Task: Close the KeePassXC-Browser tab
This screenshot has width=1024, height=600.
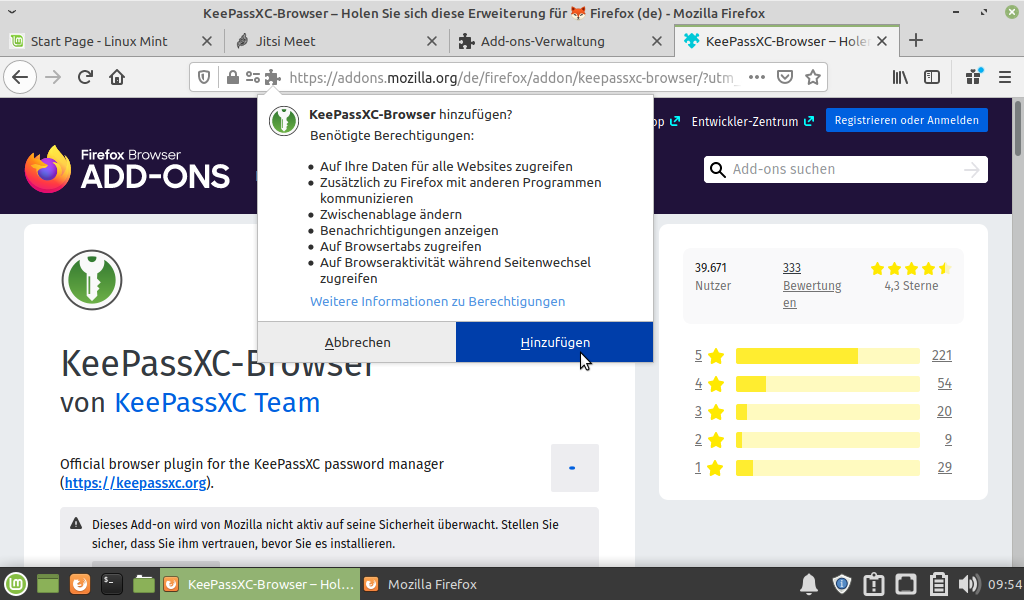Action: pyautogui.click(x=882, y=41)
